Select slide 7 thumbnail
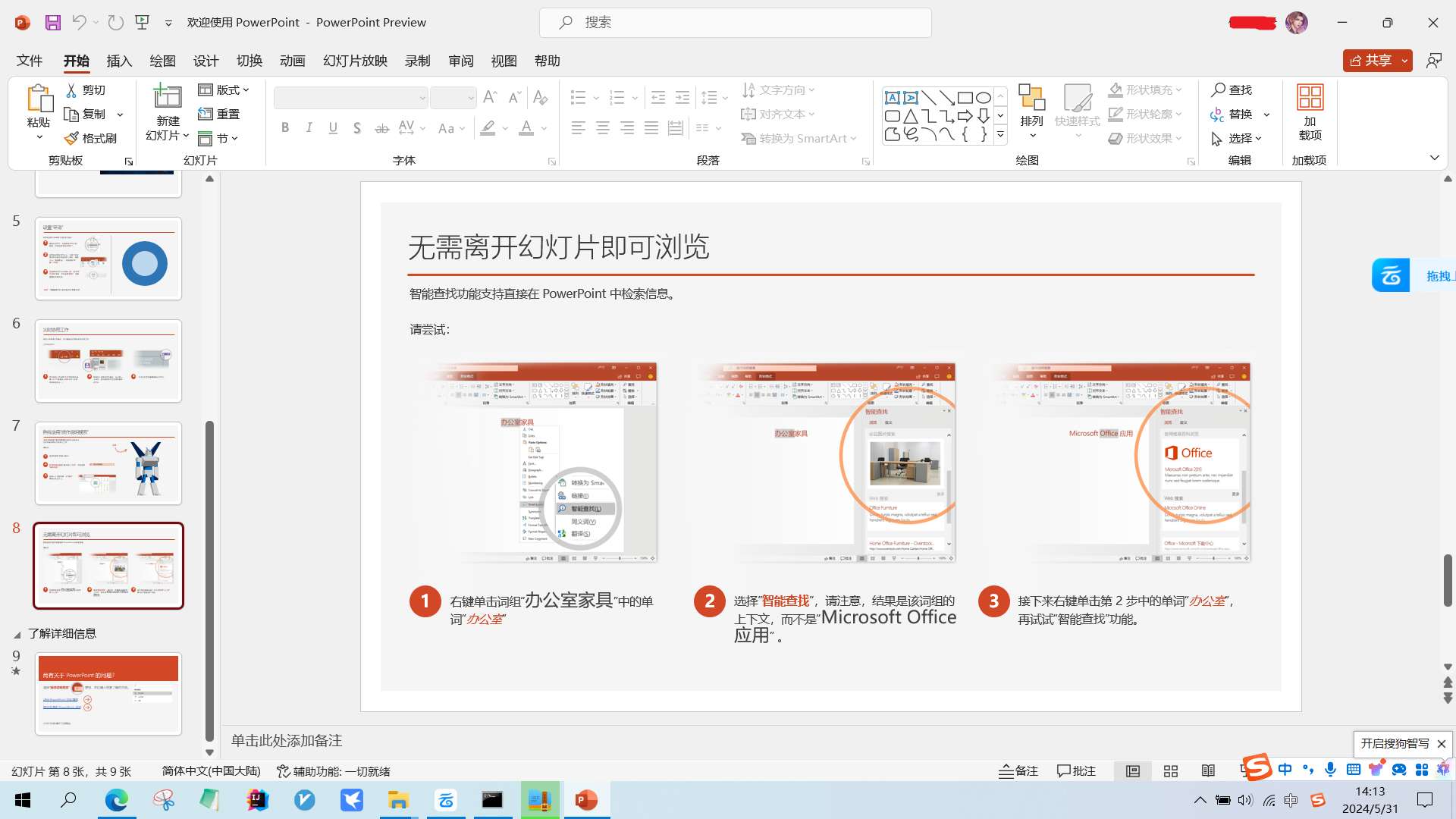Viewport: 1456px width, 819px height. (x=108, y=463)
